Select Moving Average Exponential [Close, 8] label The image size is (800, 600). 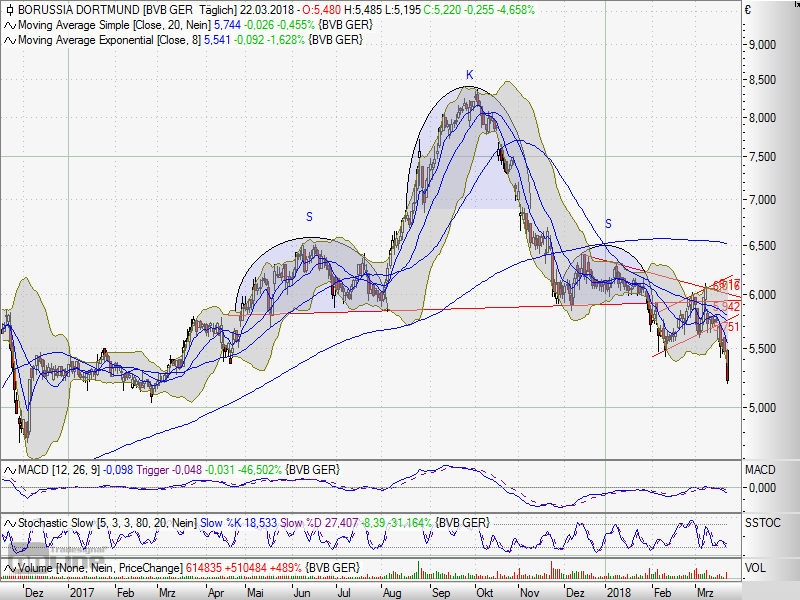110,40
